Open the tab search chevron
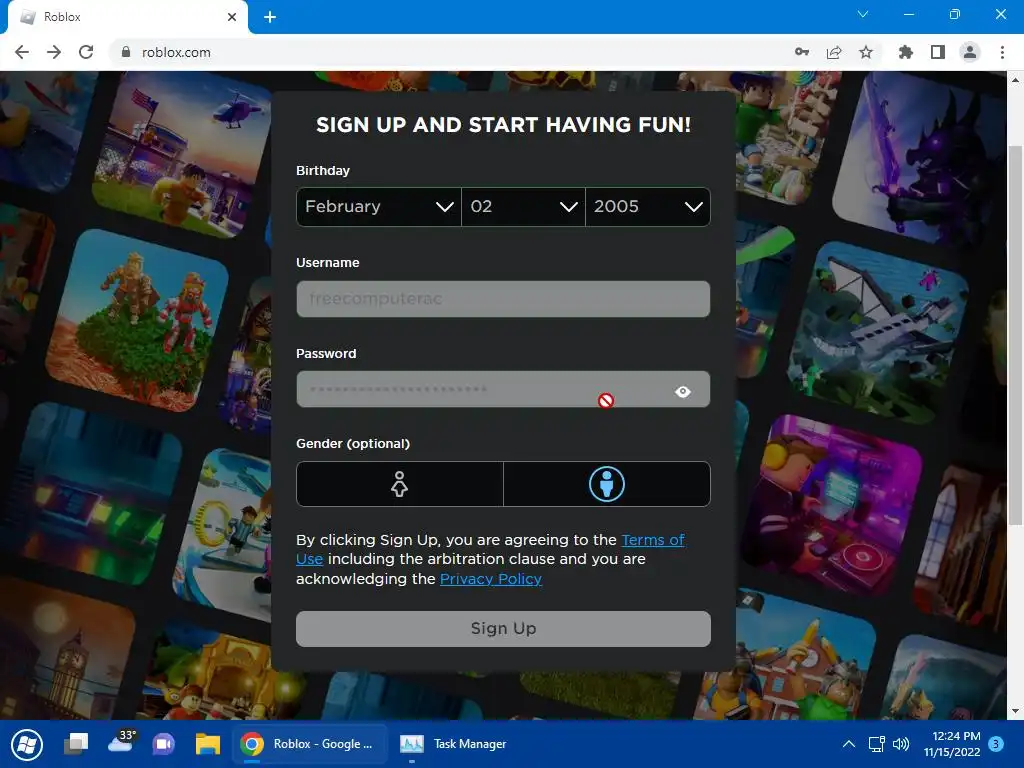The height and width of the screenshot is (768, 1024). [863, 14]
